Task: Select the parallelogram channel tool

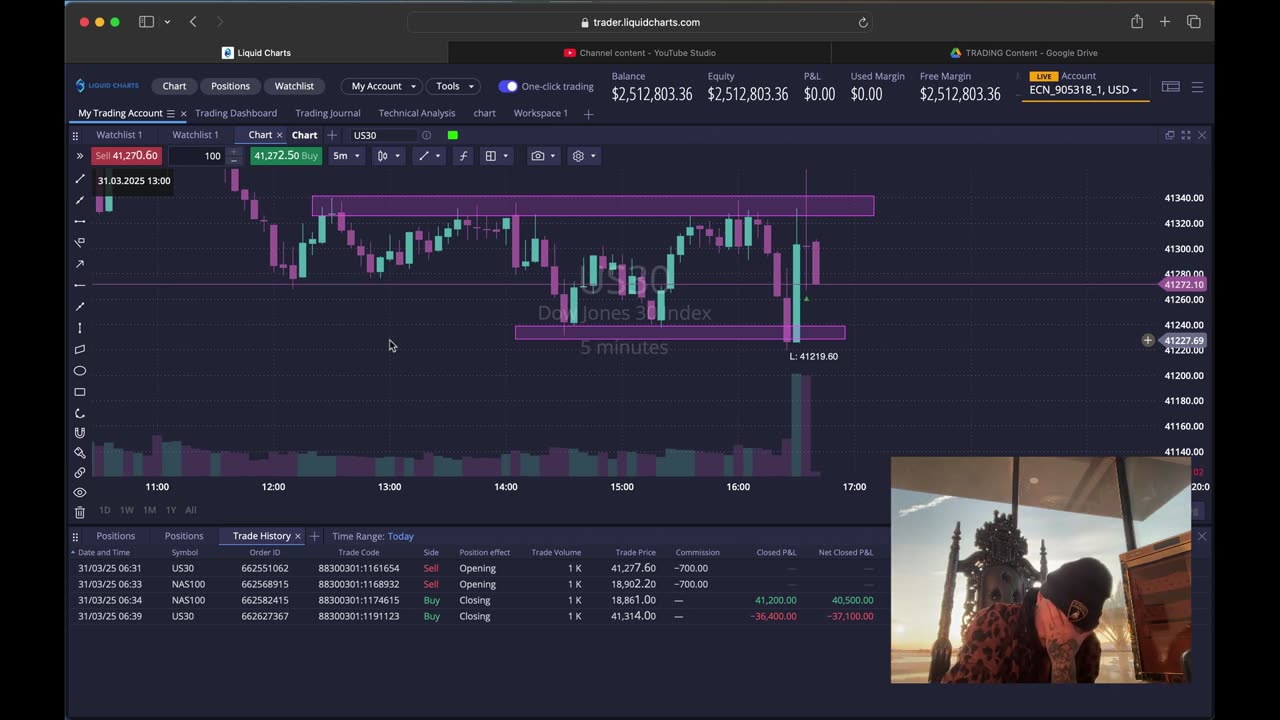Action: 80,349
